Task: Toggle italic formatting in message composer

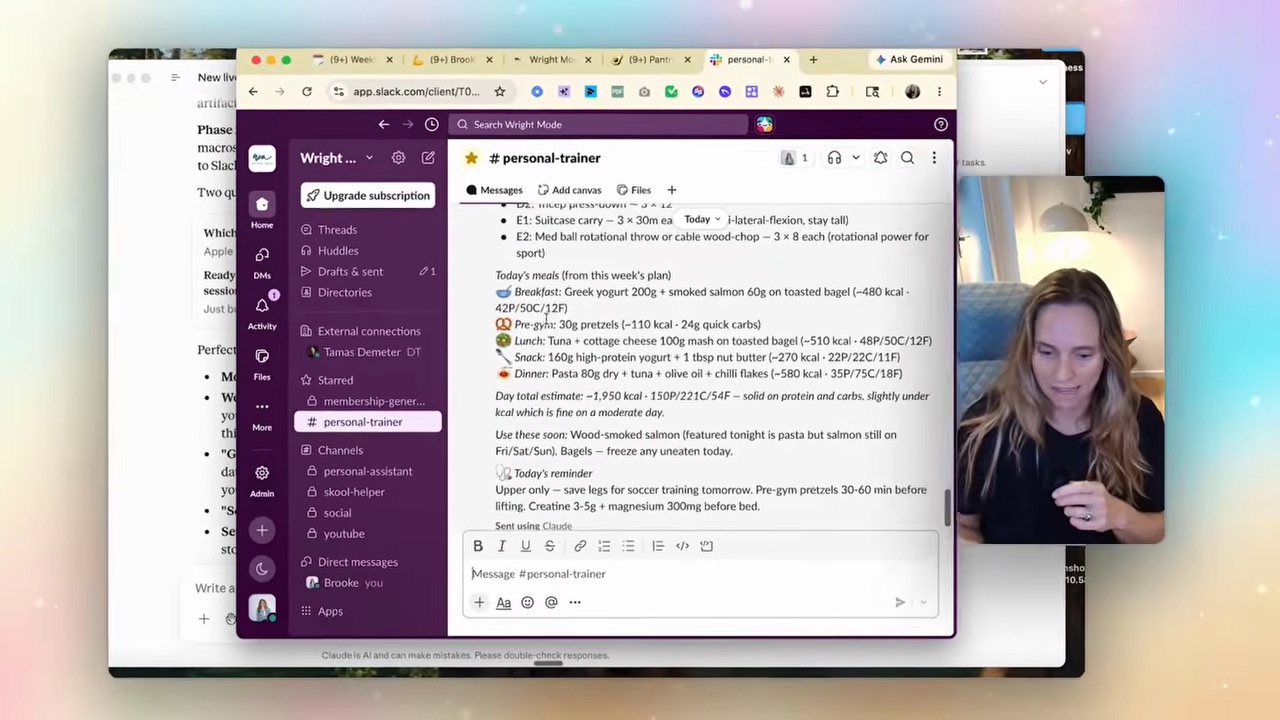Action: coord(502,546)
